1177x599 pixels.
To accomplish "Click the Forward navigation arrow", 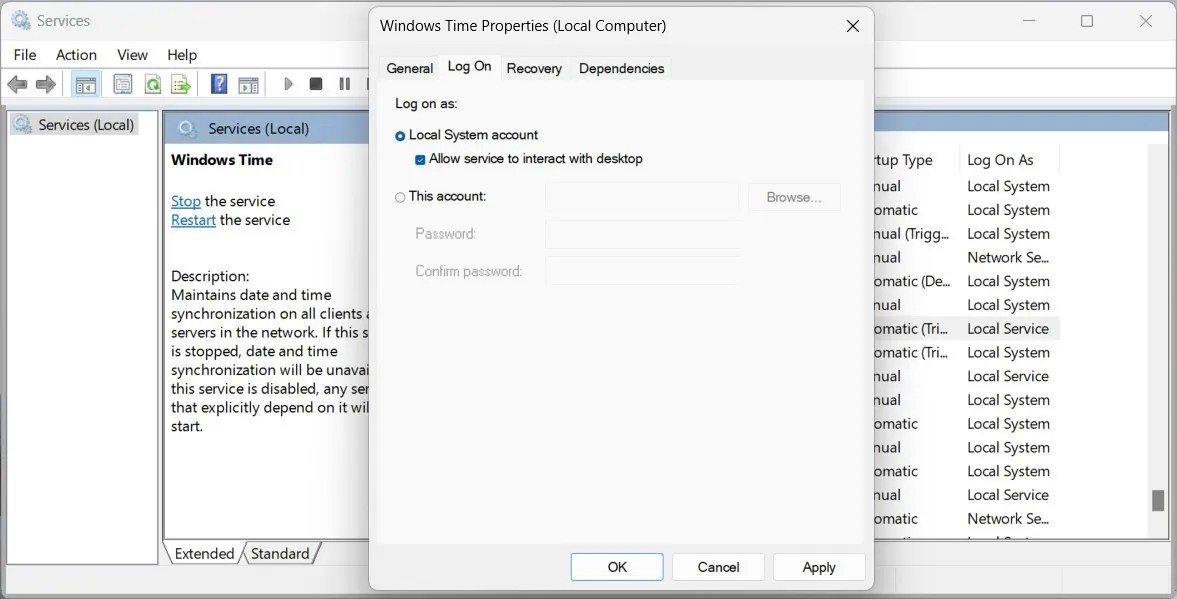I will tap(45, 83).
